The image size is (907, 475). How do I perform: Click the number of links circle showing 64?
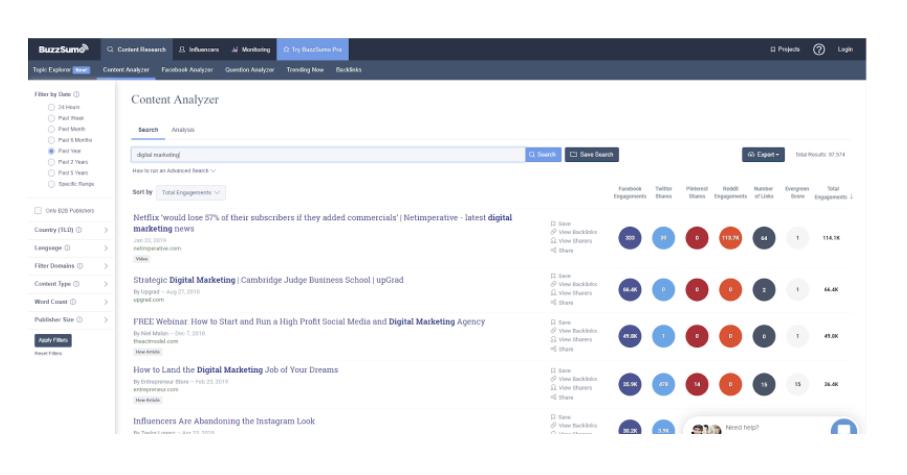click(764, 238)
